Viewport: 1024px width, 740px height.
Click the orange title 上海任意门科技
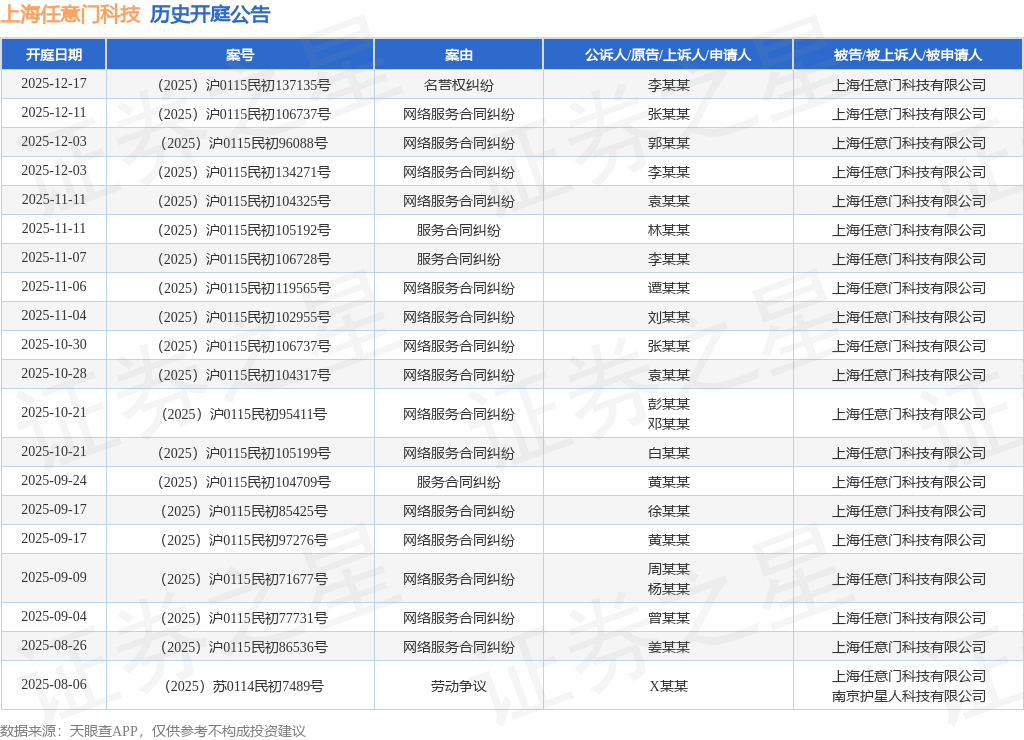71,14
